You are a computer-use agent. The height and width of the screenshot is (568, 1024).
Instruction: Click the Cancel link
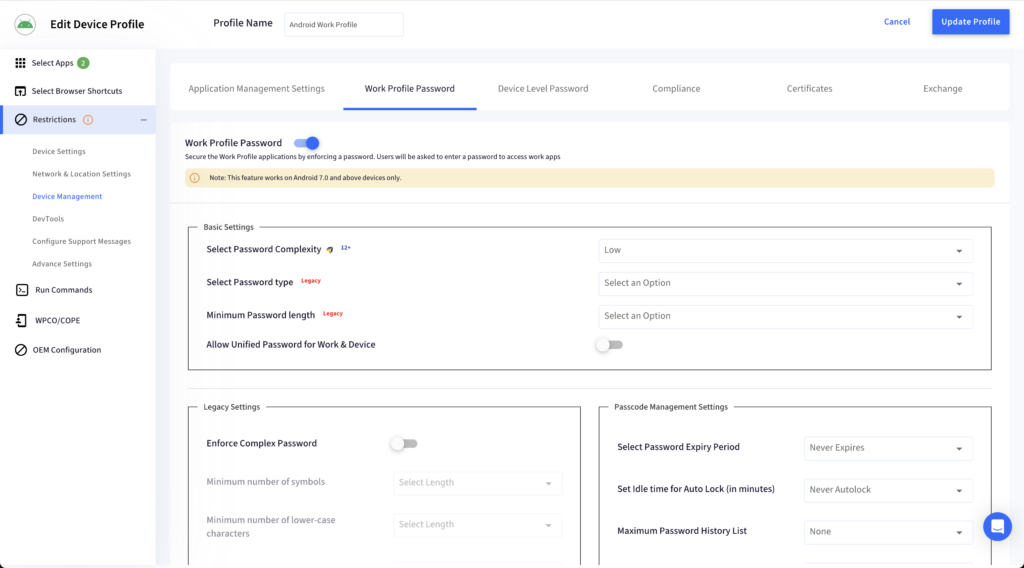tap(897, 22)
